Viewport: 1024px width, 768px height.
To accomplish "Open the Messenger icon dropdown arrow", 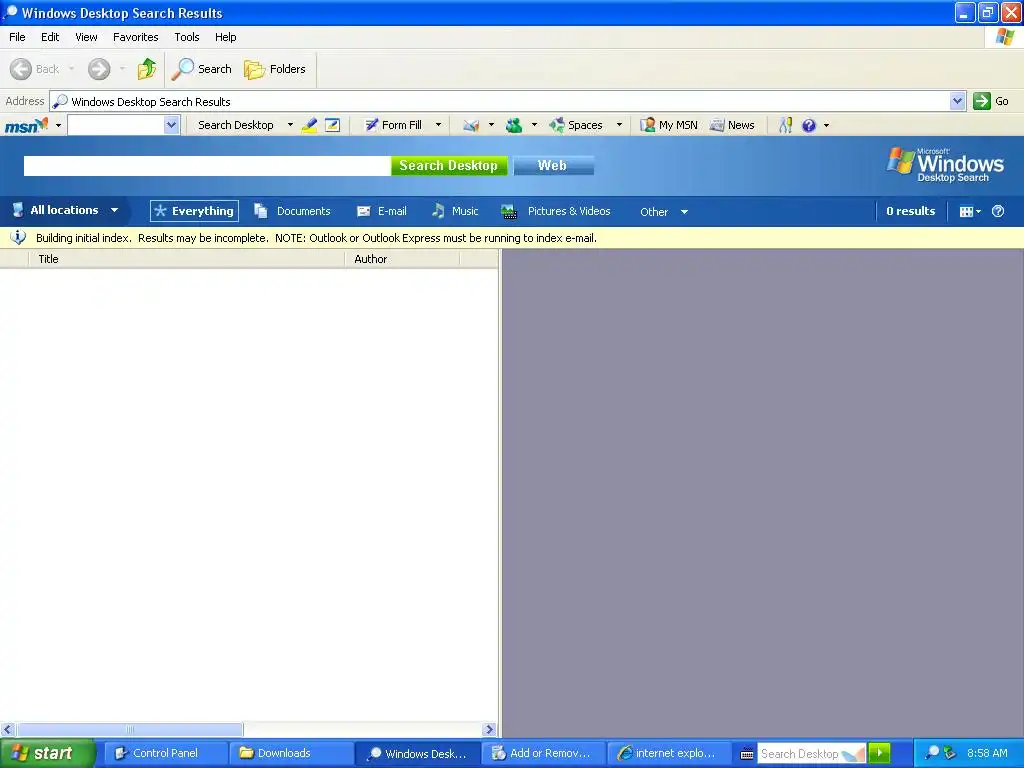I will point(534,125).
